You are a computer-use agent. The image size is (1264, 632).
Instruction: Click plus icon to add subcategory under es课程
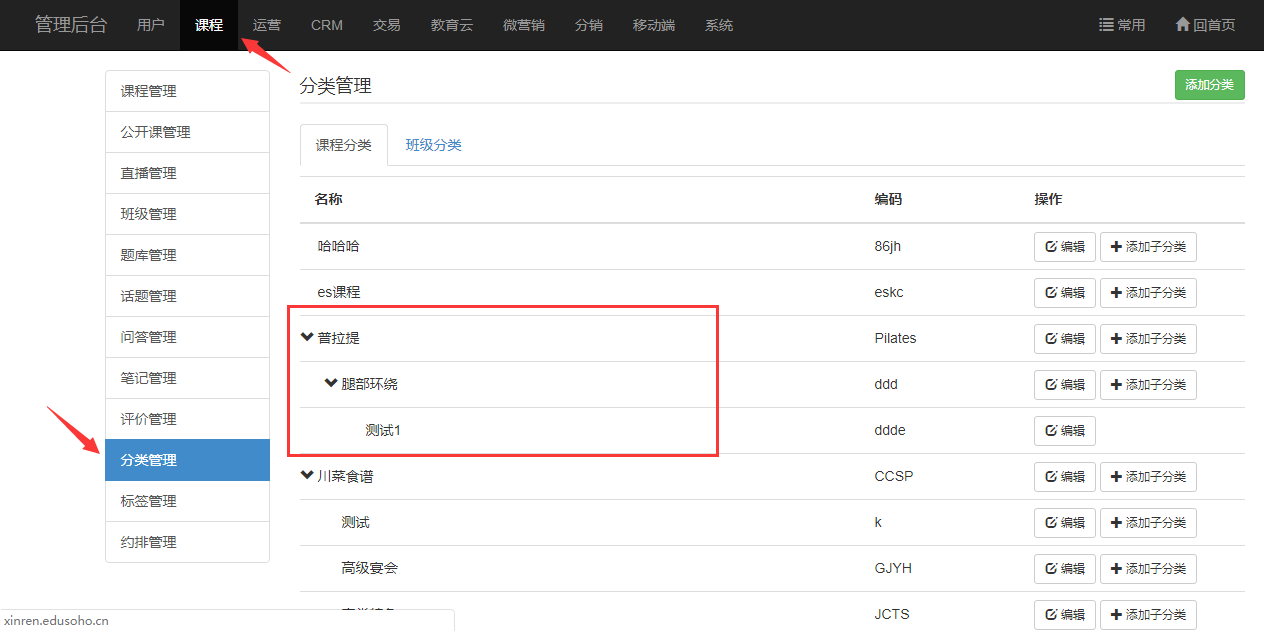(x=1116, y=293)
